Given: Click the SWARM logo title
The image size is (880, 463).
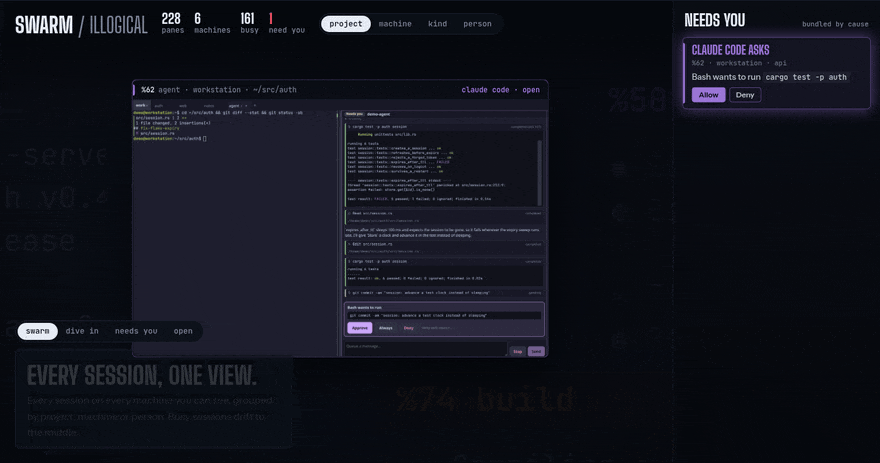Looking at the screenshot, I should click(44, 25).
